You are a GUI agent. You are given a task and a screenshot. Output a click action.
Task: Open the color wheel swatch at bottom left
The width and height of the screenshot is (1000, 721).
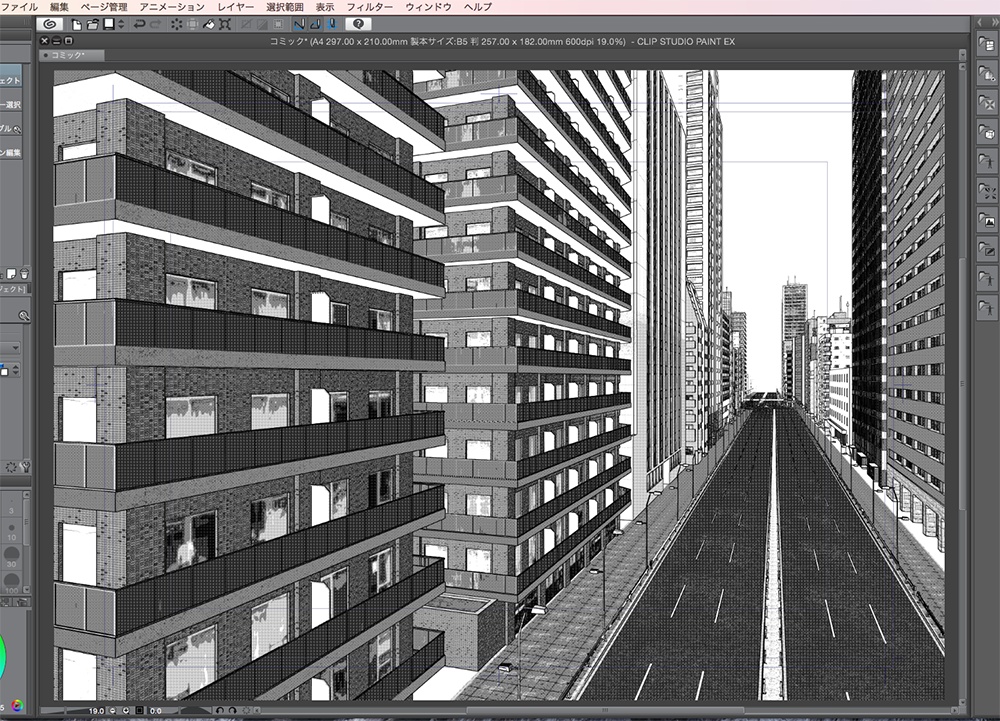click(x=16, y=703)
